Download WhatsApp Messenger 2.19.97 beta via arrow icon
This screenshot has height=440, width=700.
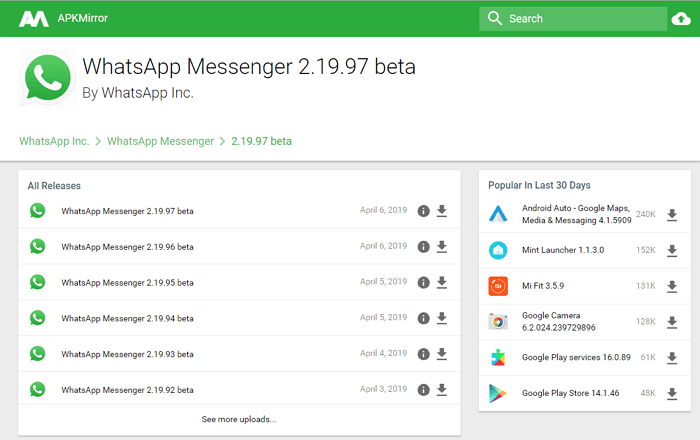tap(442, 211)
